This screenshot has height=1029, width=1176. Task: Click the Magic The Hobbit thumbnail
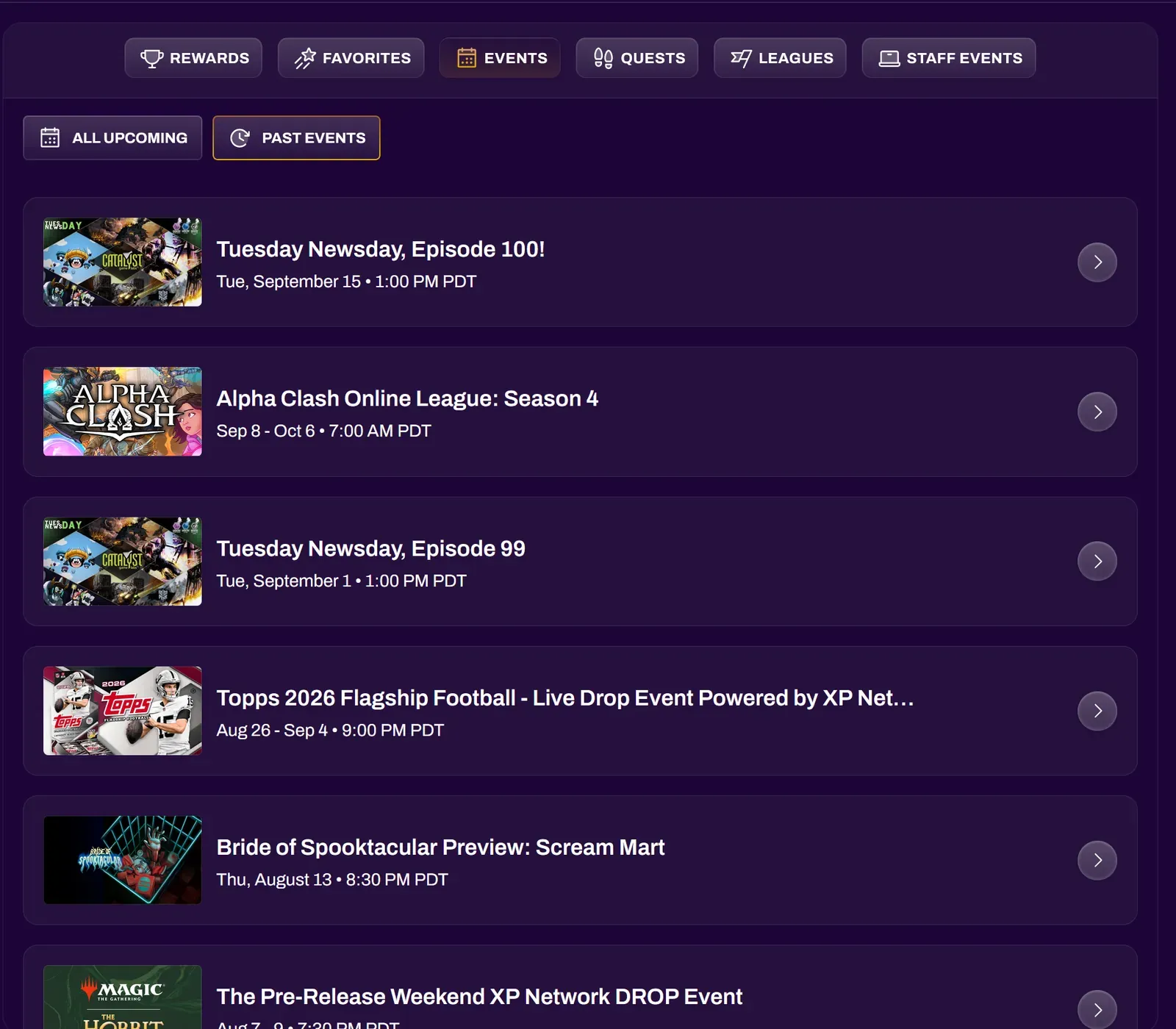123,997
